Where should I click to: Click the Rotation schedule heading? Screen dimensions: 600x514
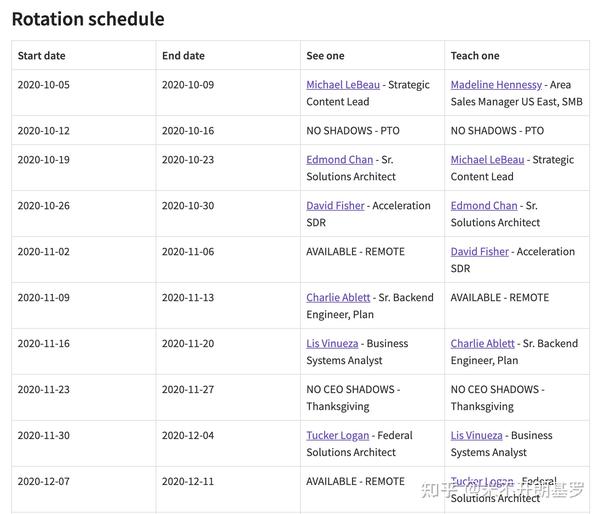point(88,19)
